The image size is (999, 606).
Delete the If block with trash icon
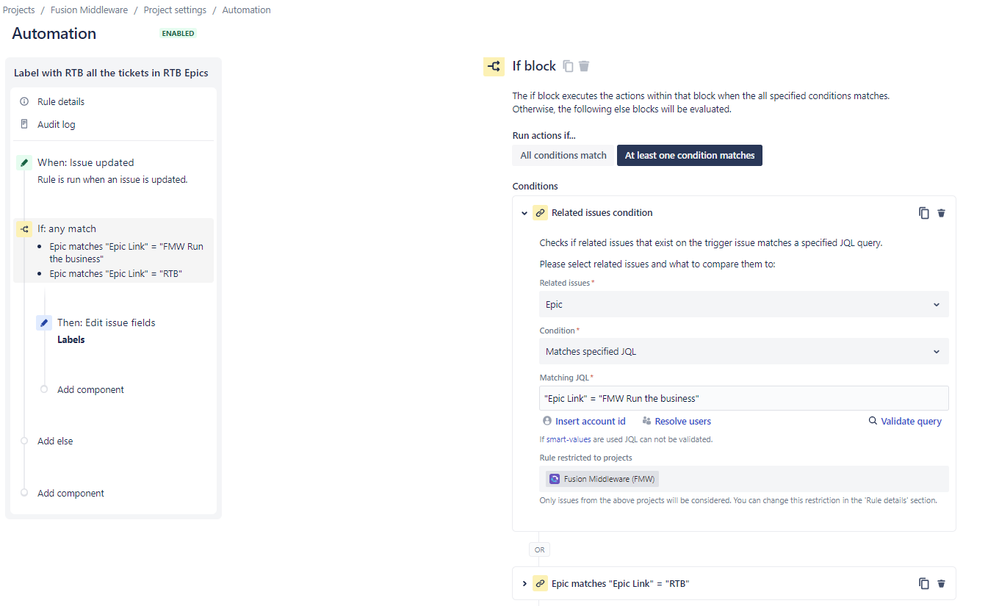click(x=584, y=66)
